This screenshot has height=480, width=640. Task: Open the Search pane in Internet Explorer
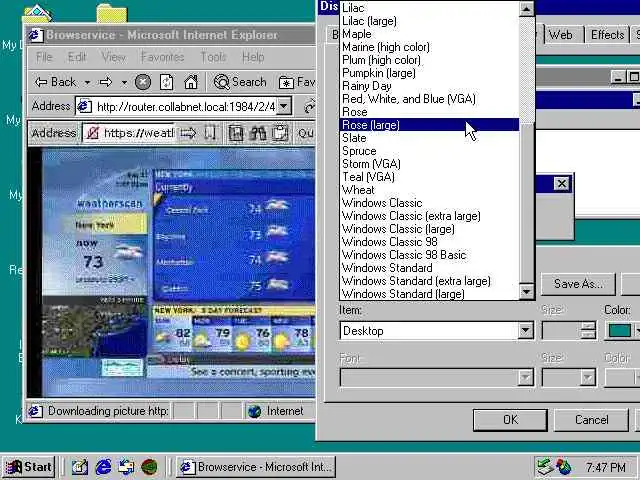(x=240, y=82)
